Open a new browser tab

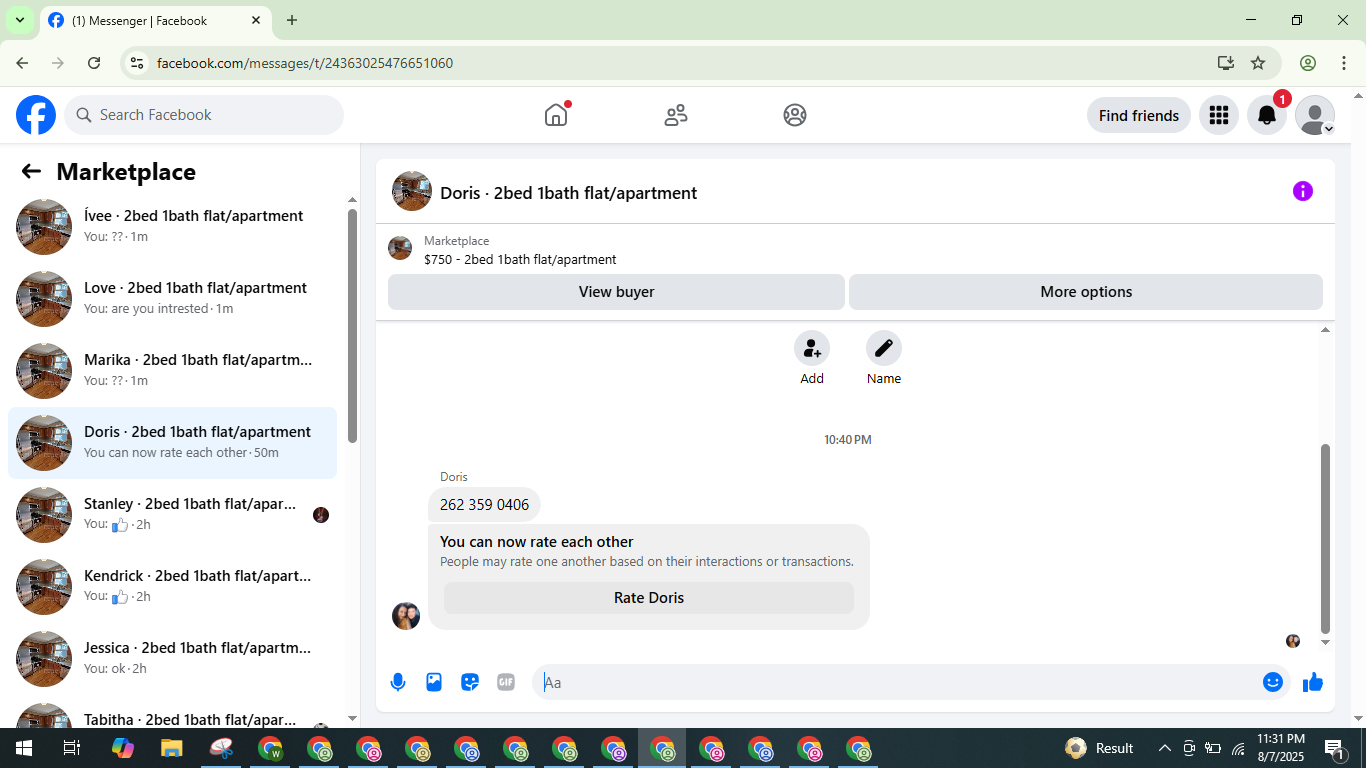292,20
